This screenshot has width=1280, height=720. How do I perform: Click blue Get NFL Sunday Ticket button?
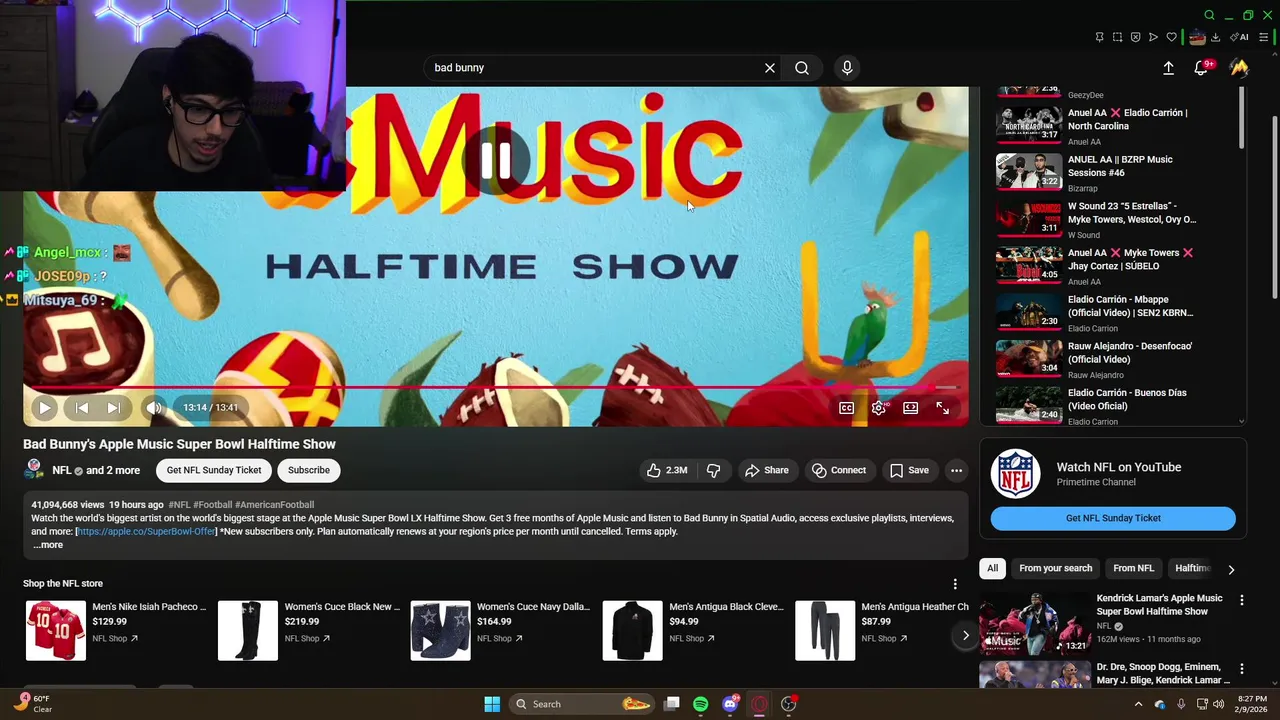coord(1113,518)
